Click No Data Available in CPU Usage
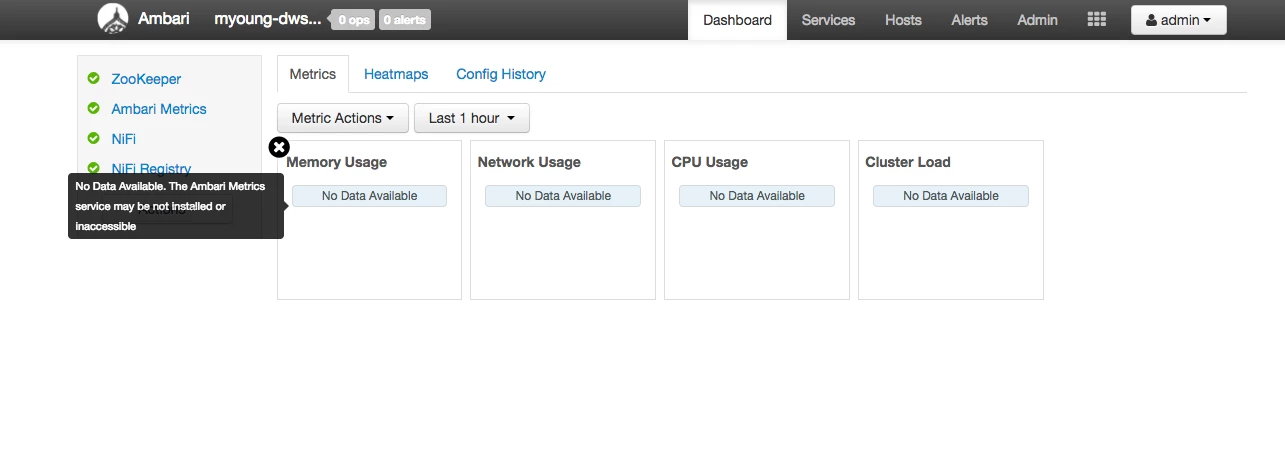1285x465 pixels. [x=757, y=196]
